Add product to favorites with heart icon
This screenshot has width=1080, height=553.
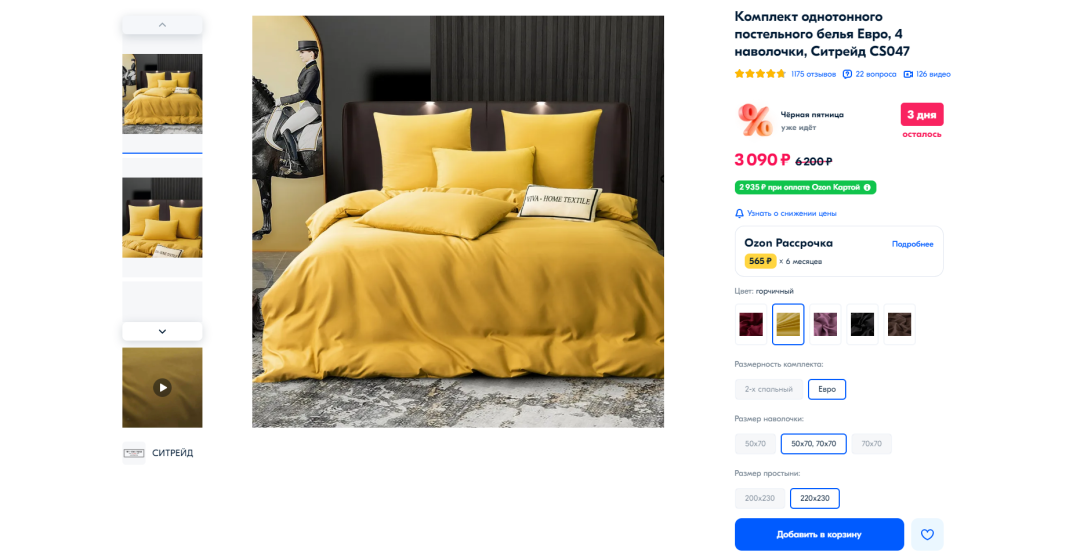pos(927,534)
